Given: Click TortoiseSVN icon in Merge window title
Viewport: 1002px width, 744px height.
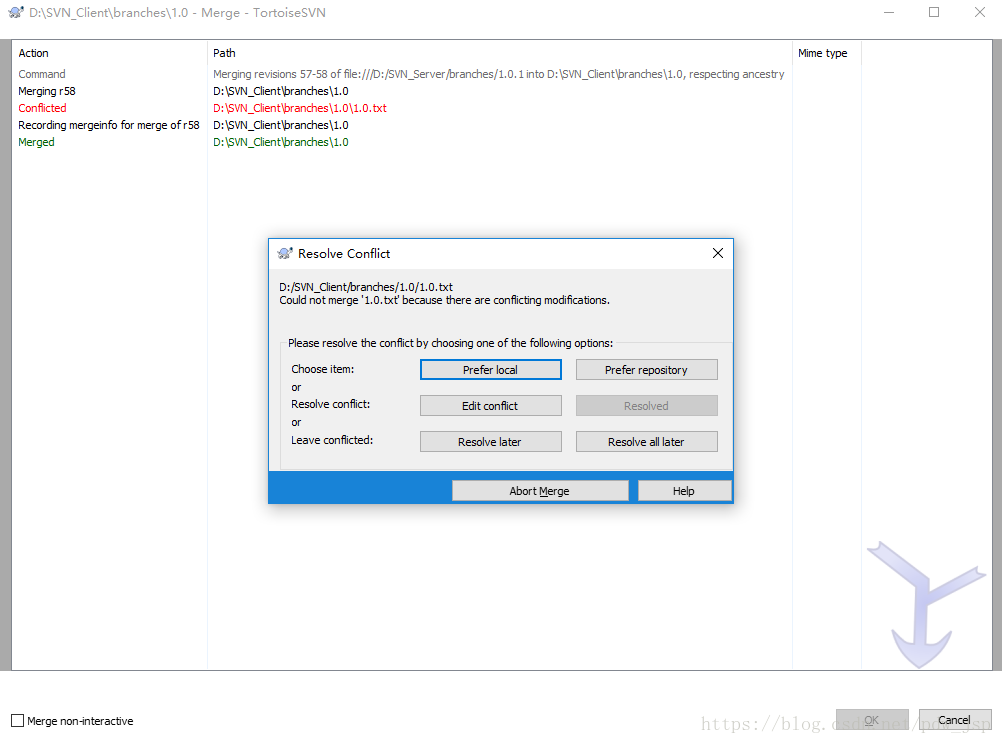Looking at the screenshot, I should tap(16, 12).
